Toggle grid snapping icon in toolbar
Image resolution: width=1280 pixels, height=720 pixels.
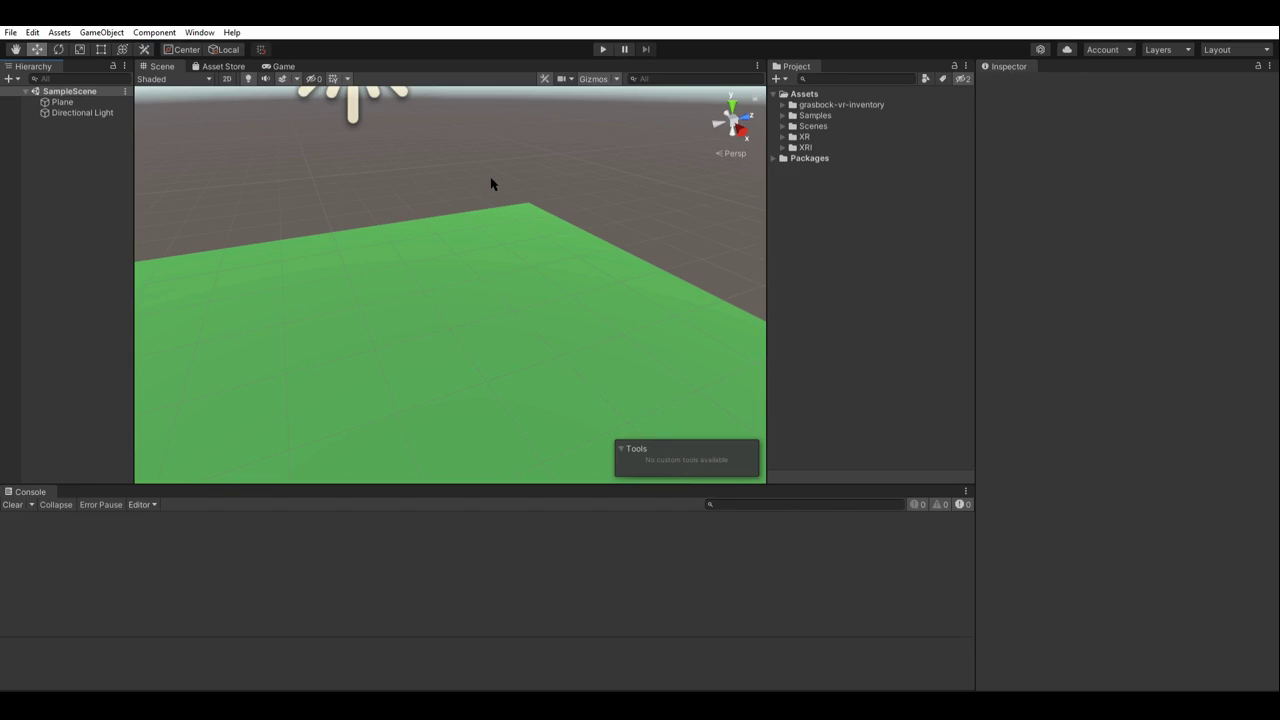click(x=261, y=49)
